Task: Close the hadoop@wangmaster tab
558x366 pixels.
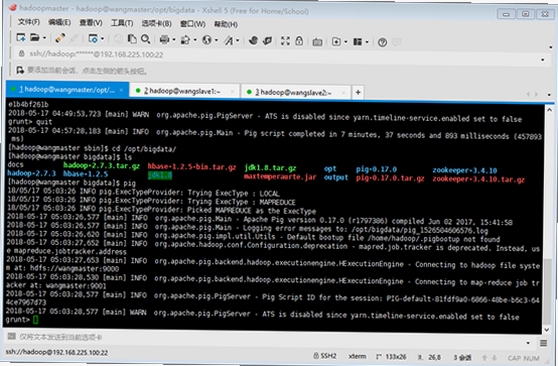Action: click(121, 90)
